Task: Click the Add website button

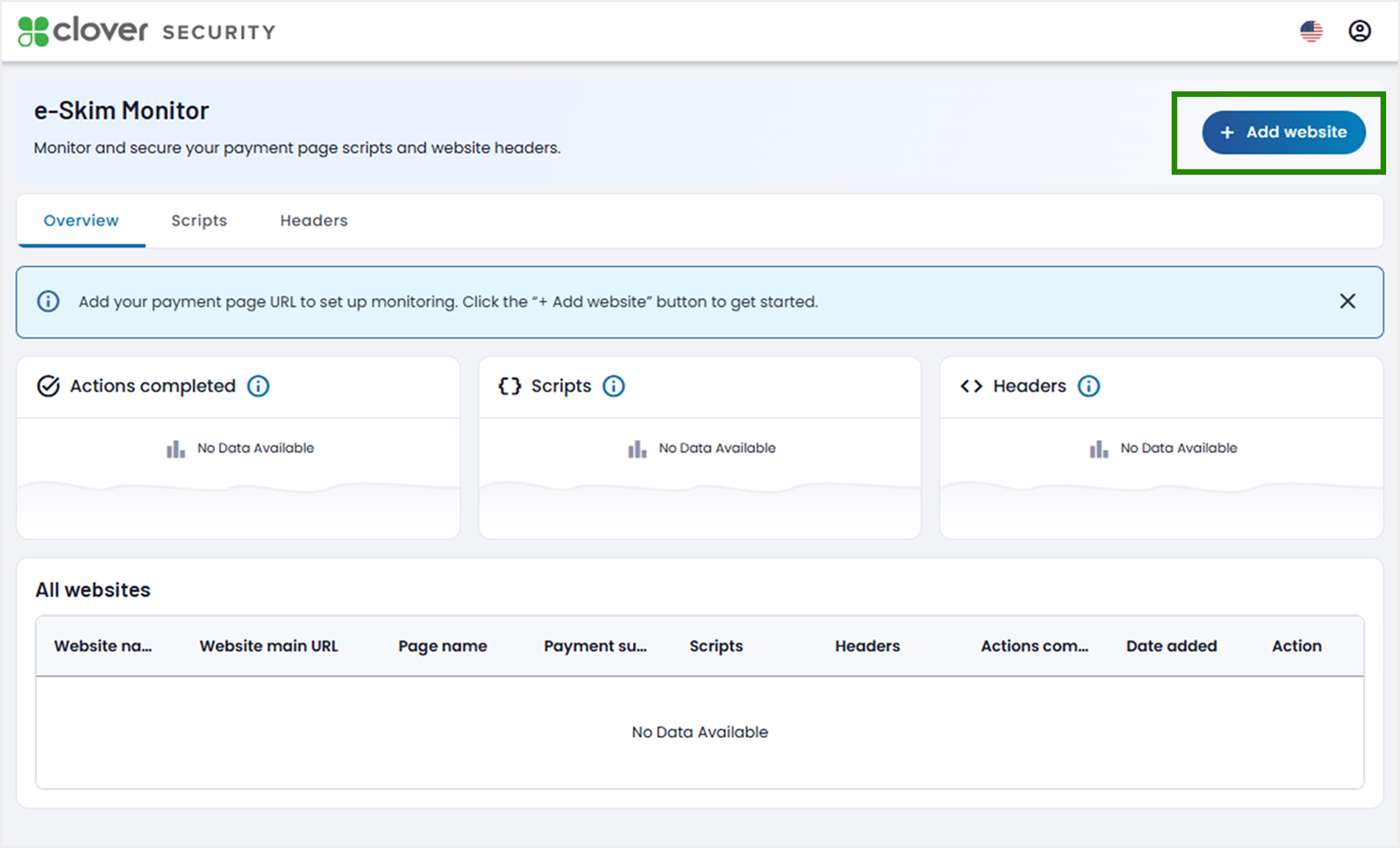Action: point(1283,133)
